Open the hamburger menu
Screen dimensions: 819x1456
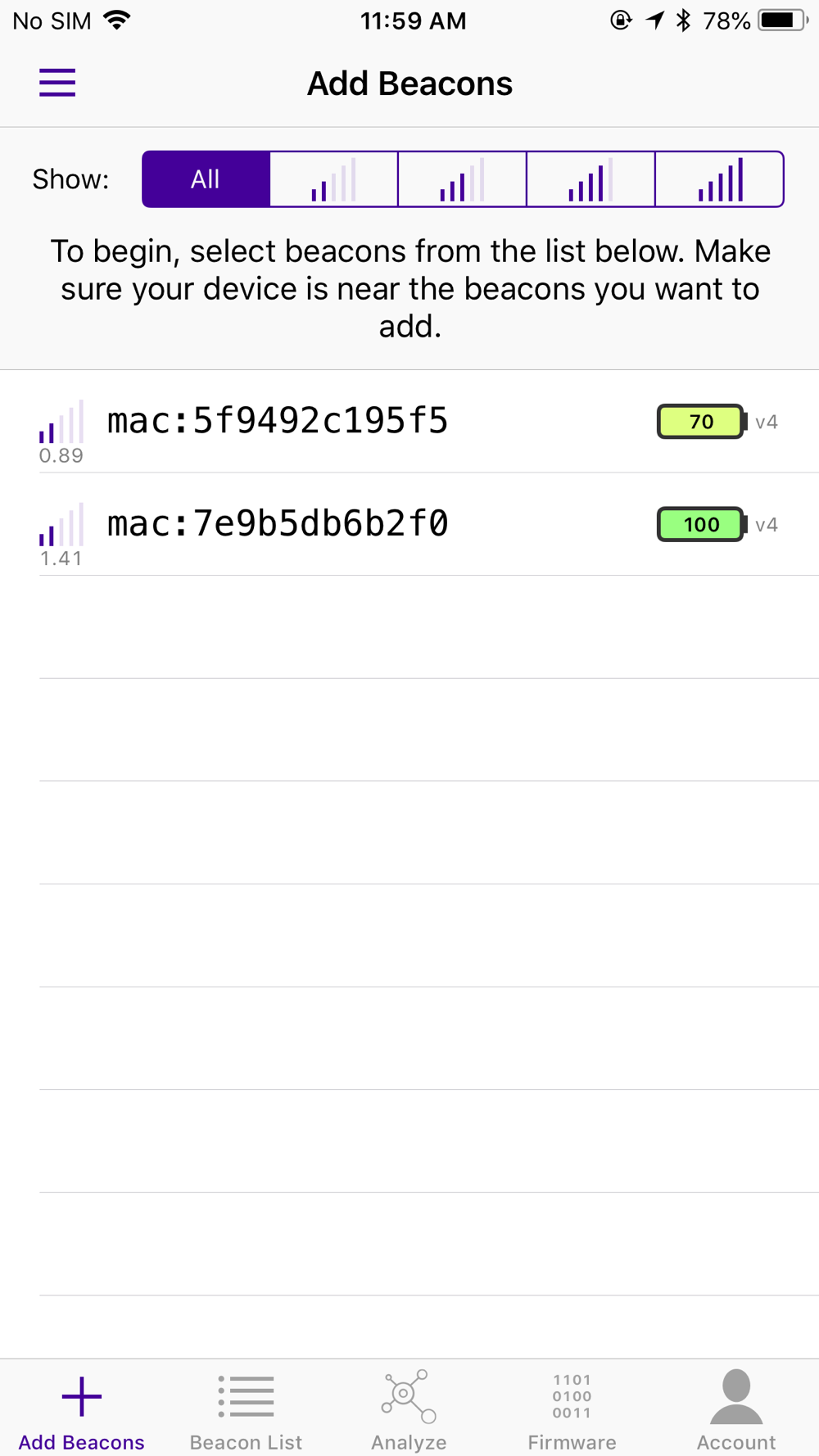[57, 83]
